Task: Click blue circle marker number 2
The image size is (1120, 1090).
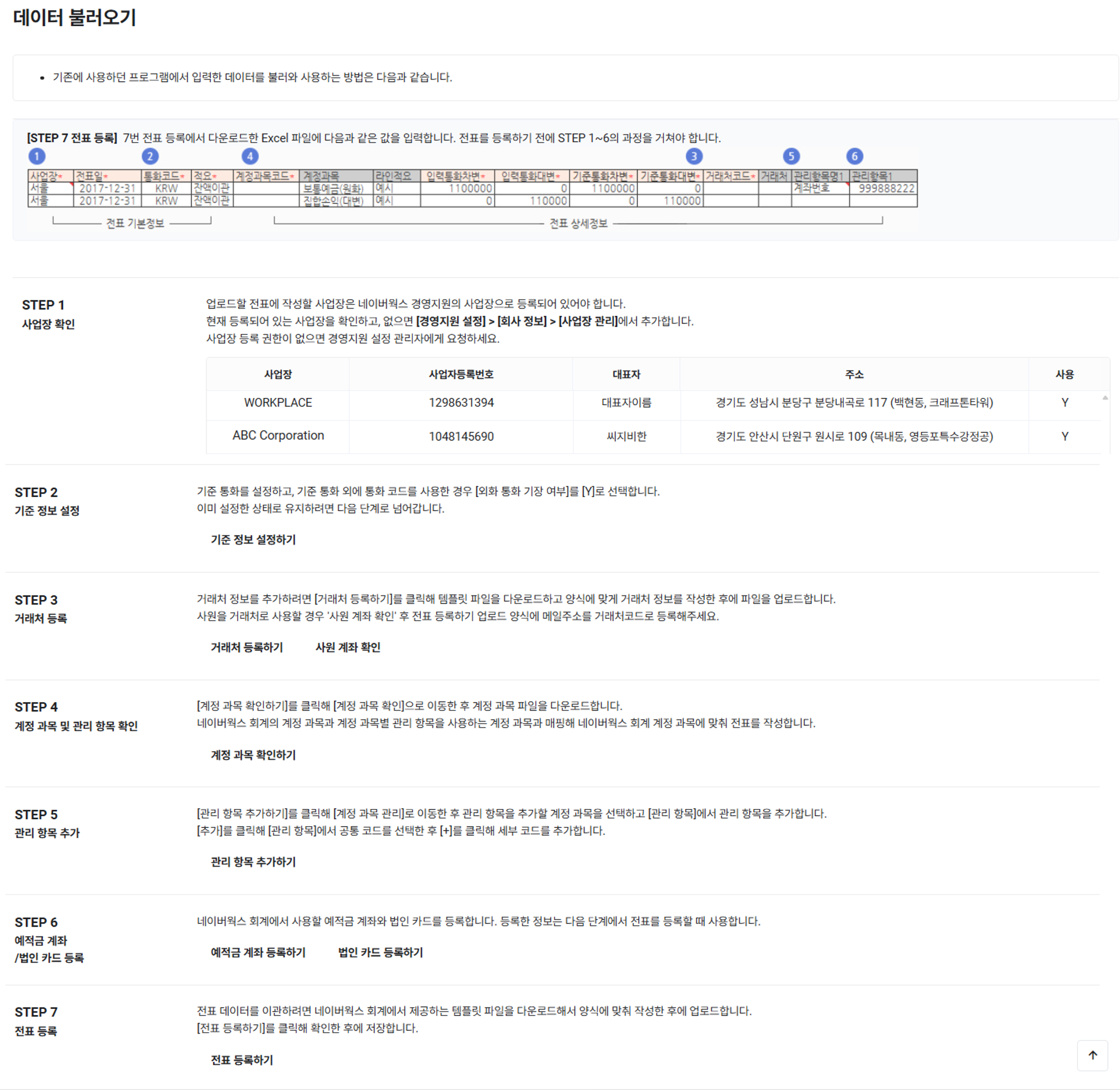Action: click(150, 156)
